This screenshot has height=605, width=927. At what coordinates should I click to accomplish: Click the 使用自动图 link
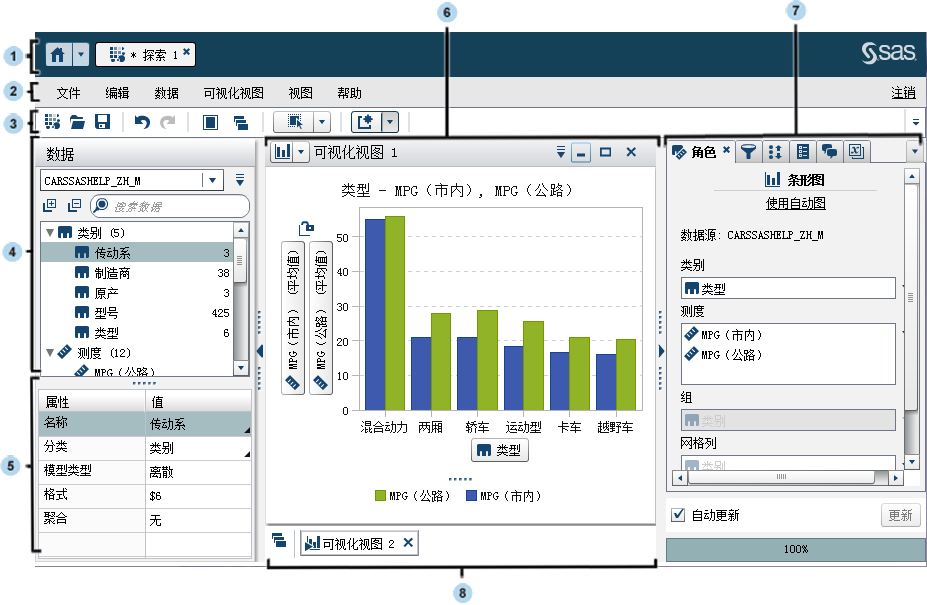coord(795,203)
